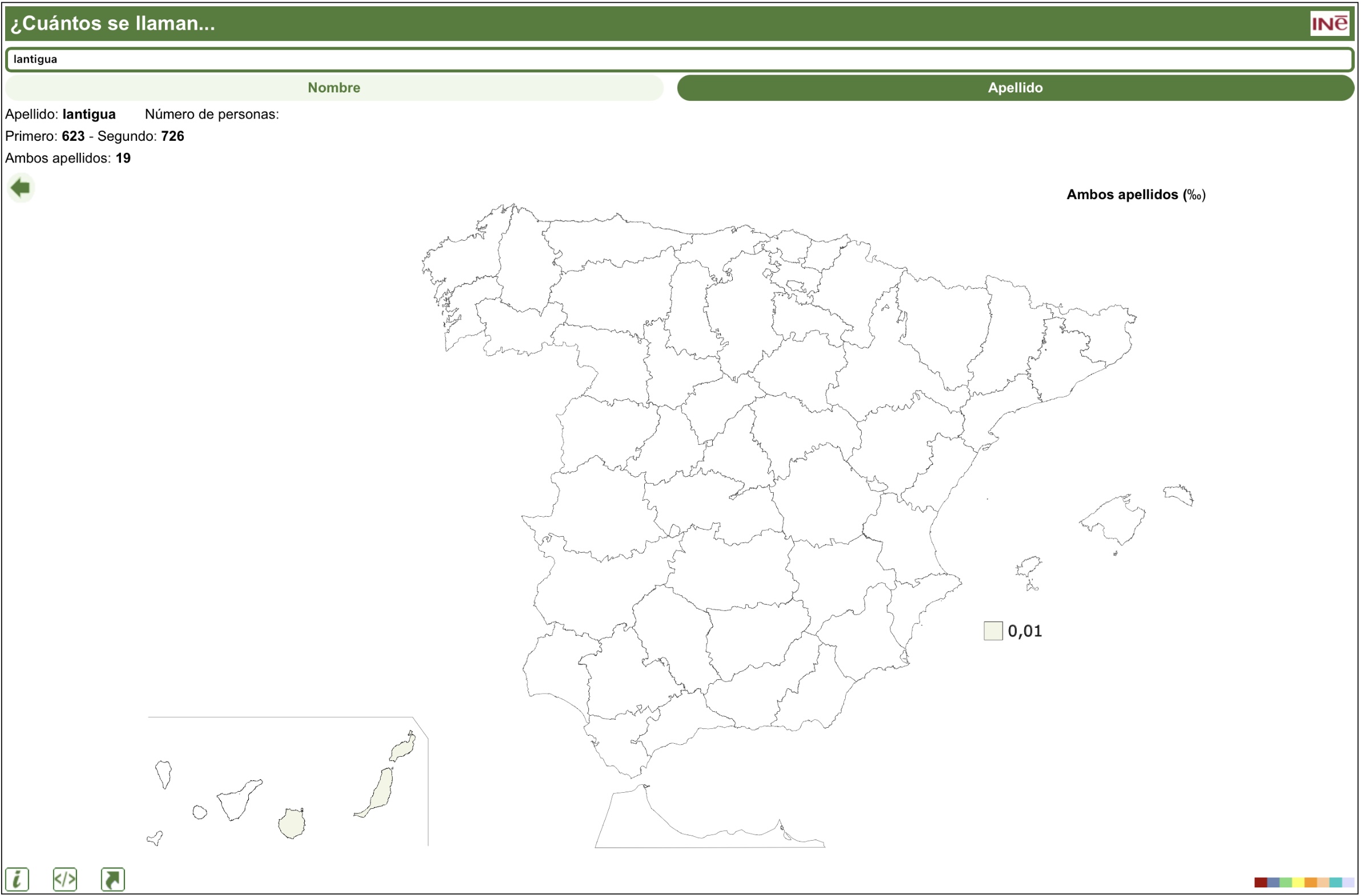Select the Apellido tab
This screenshot has width=1361, height=896.
click(x=1015, y=87)
